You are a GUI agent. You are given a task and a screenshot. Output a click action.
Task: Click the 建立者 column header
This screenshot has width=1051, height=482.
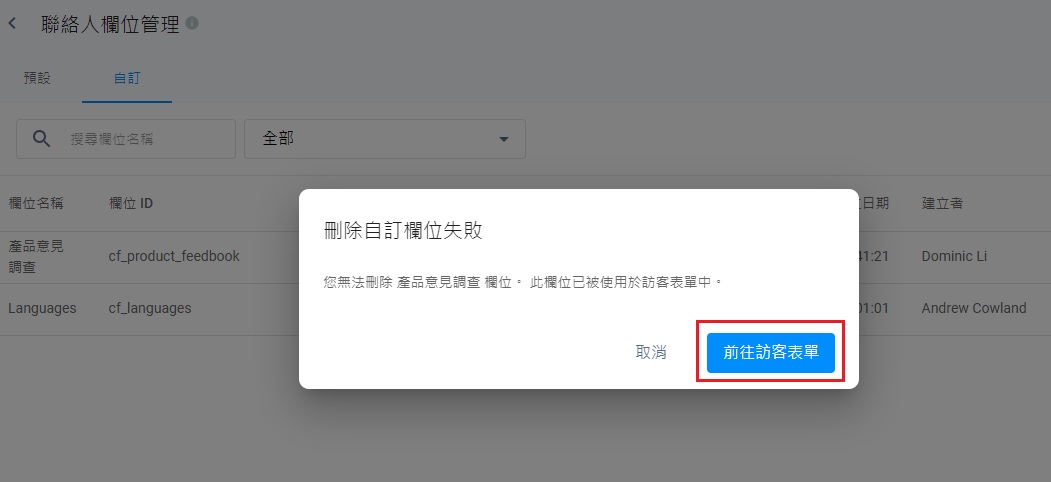point(942,203)
